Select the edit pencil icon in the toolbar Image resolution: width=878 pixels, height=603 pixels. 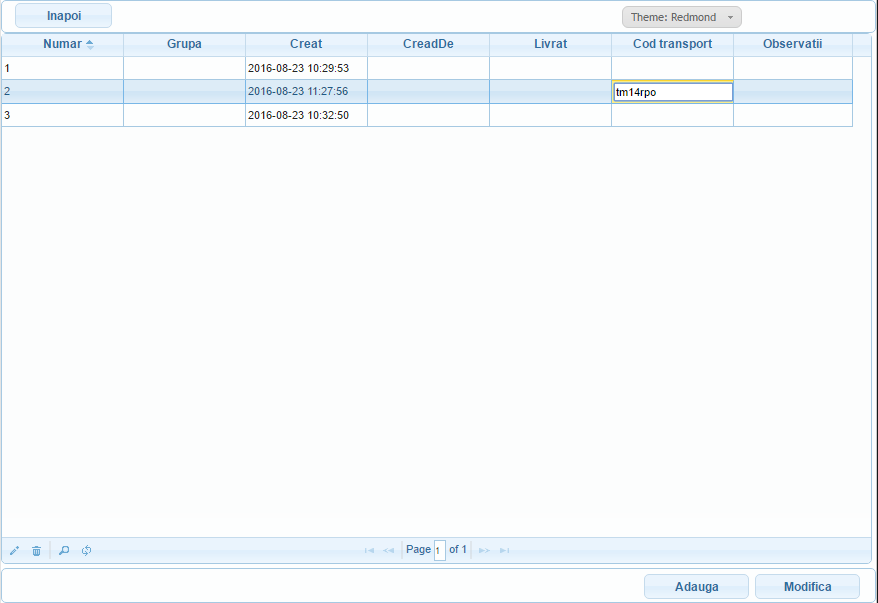(x=14, y=550)
